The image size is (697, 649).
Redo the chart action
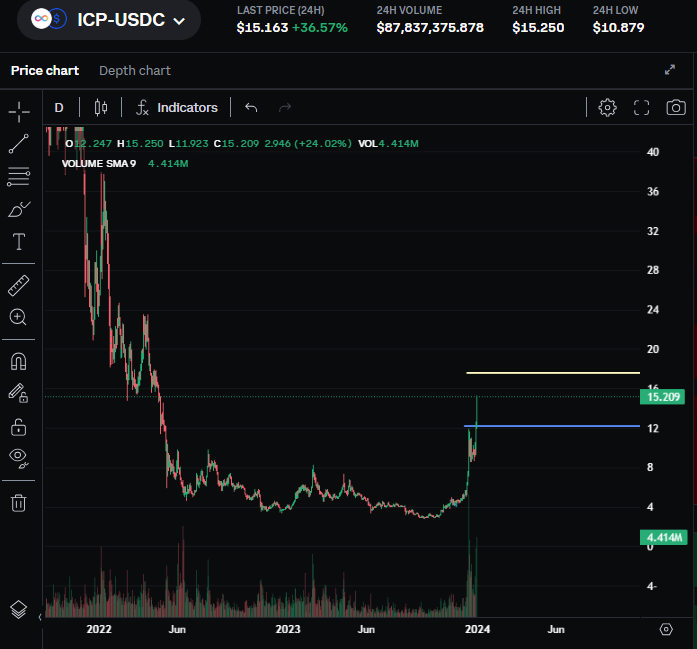pos(284,108)
